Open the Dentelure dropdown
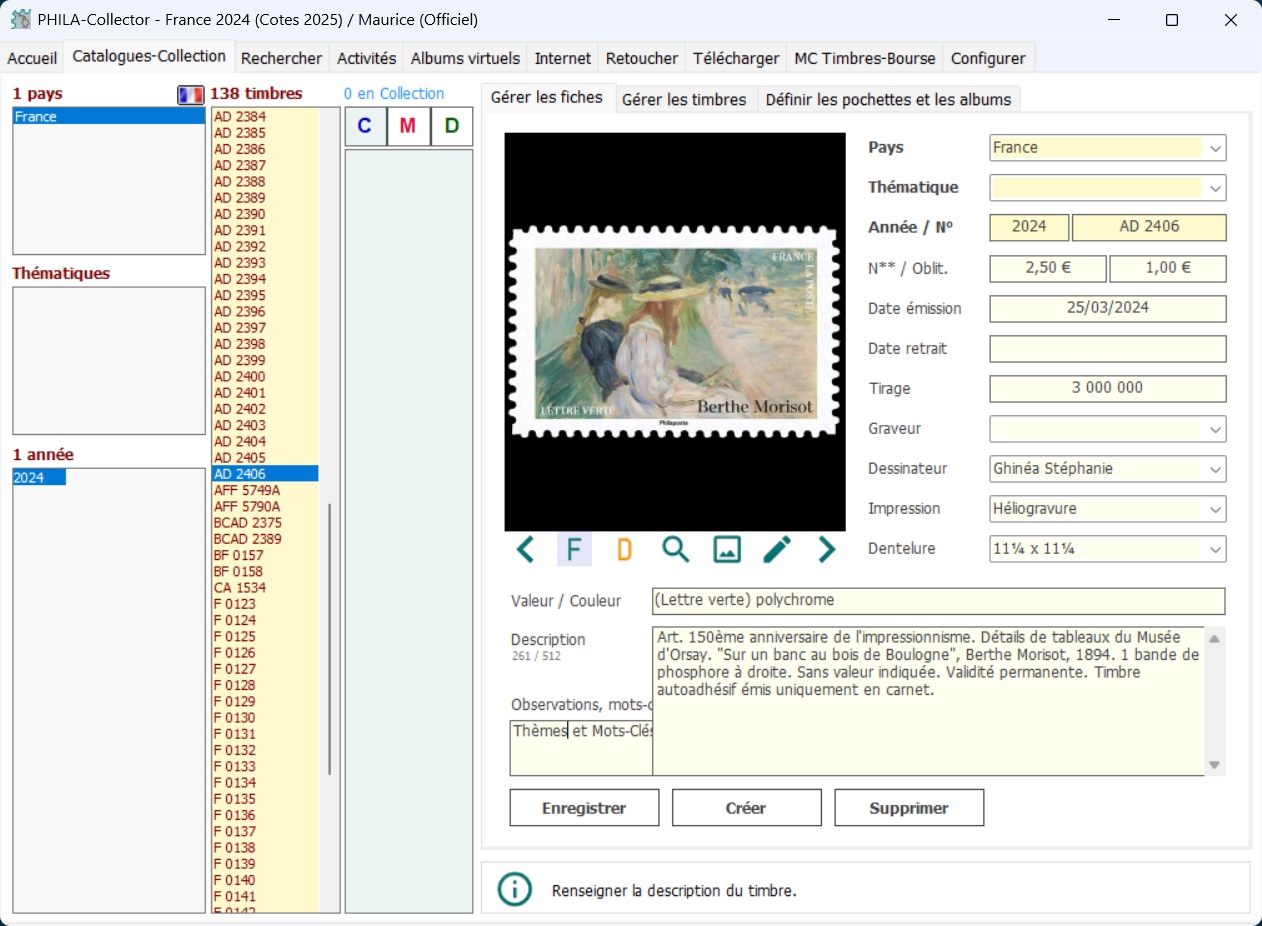The width and height of the screenshot is (1262, 926). 1215,549
